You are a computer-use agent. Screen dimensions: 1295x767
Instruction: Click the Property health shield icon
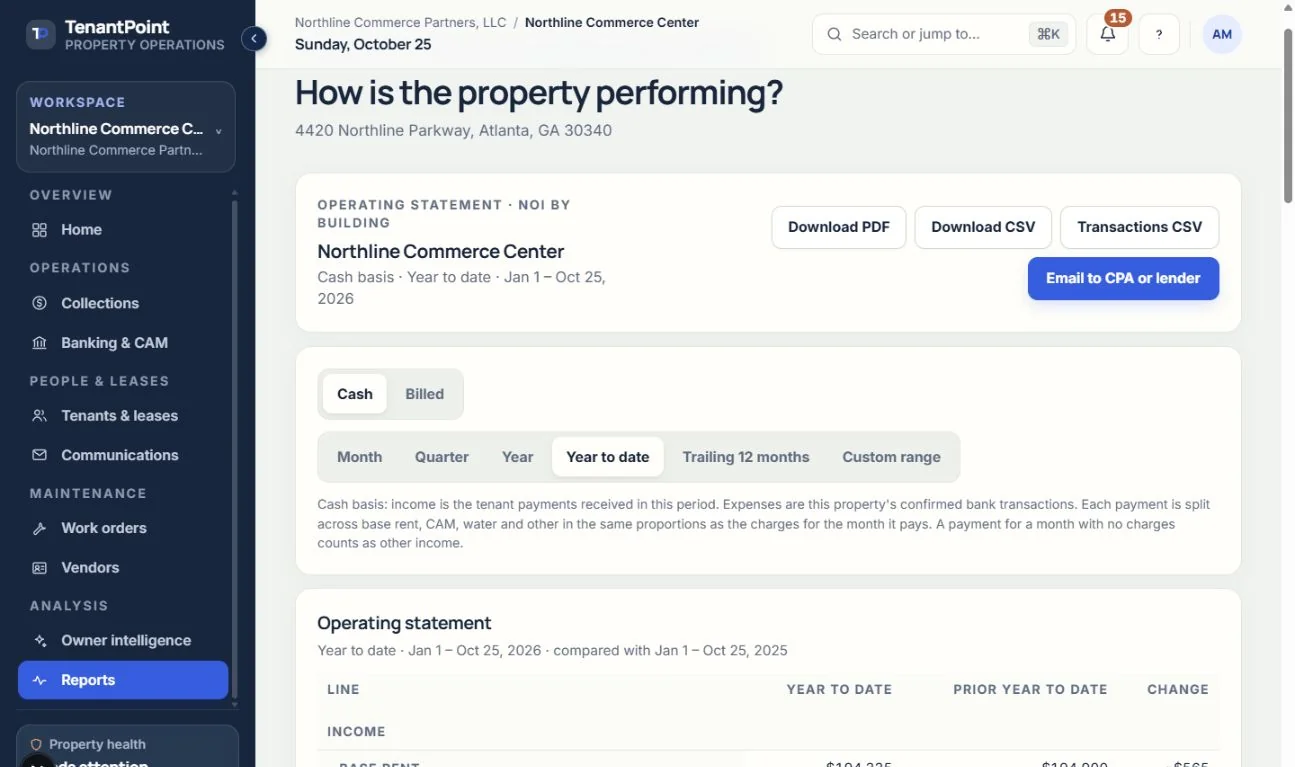[x=36, y=745]
